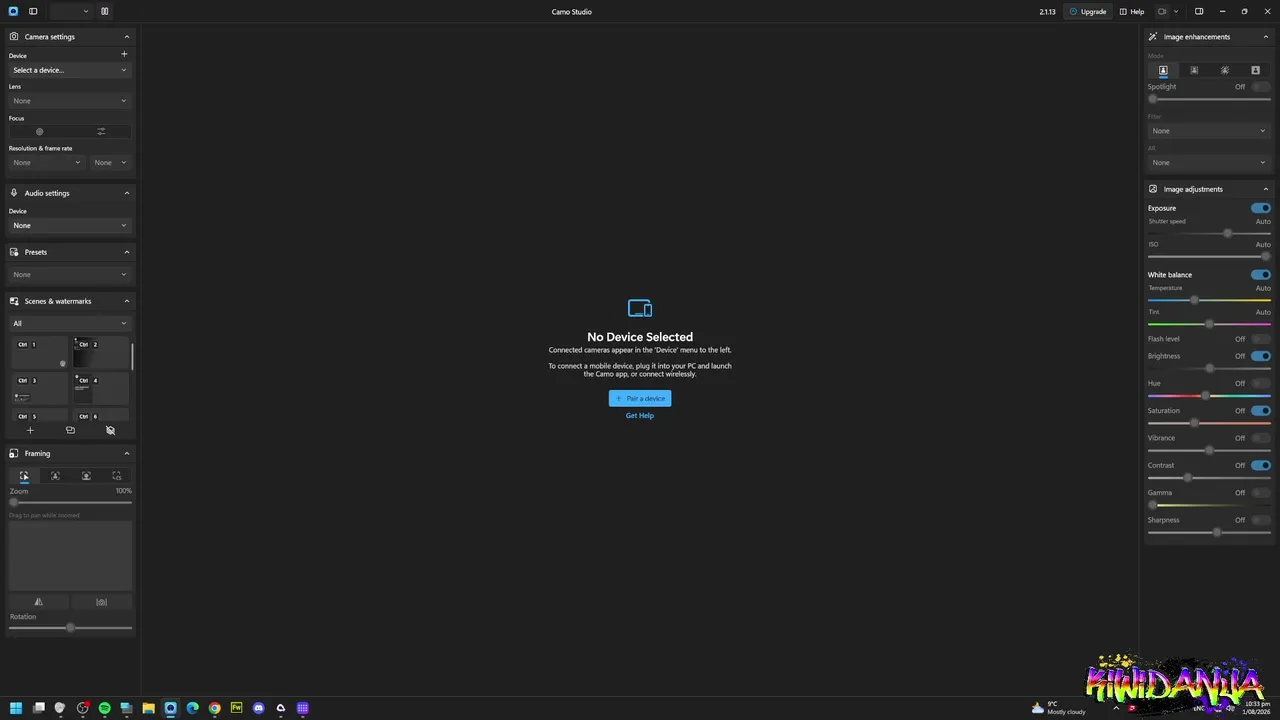This screenshot has height=720, width=1280.
Task: Toggle the Gamma switch
Action: point(1261,493)
